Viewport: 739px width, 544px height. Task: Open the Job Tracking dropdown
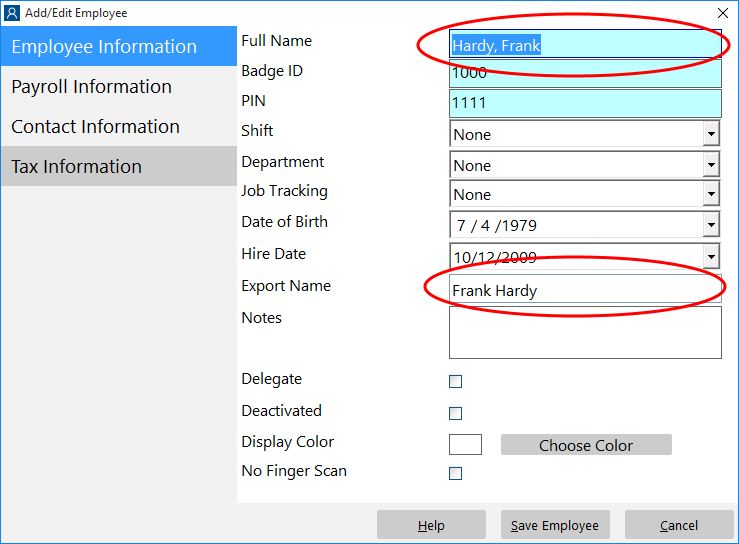711,194
